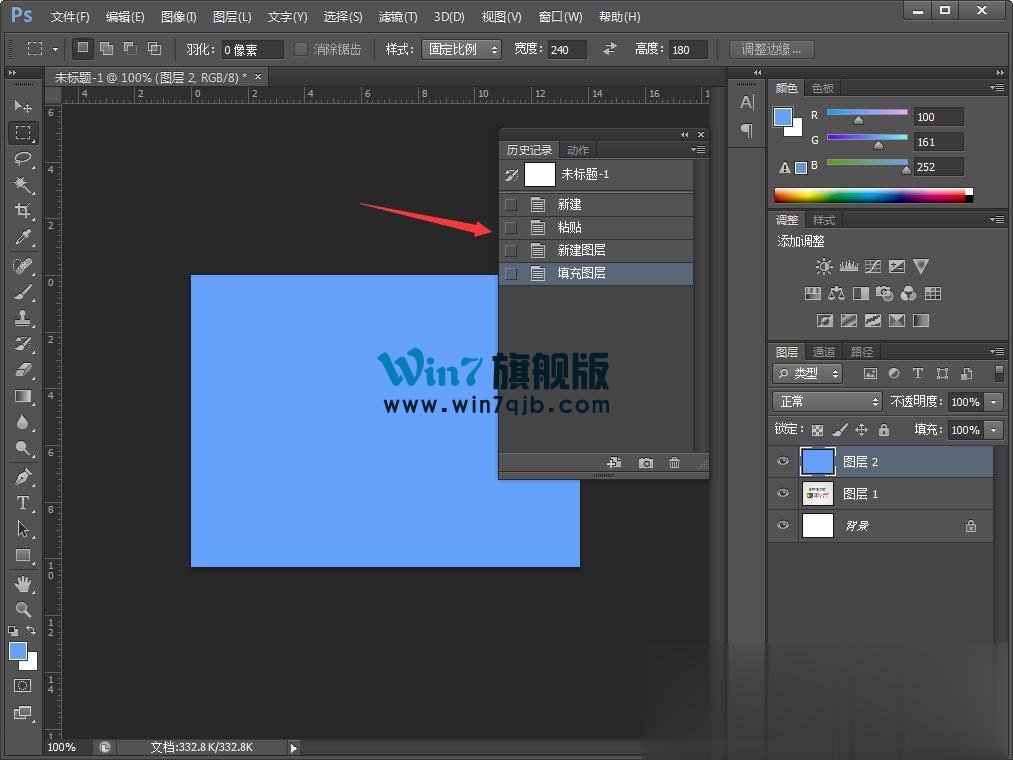Toggle visibility of 背景 layer
The width and height of the screenshot is (1013, 760).
783,525
